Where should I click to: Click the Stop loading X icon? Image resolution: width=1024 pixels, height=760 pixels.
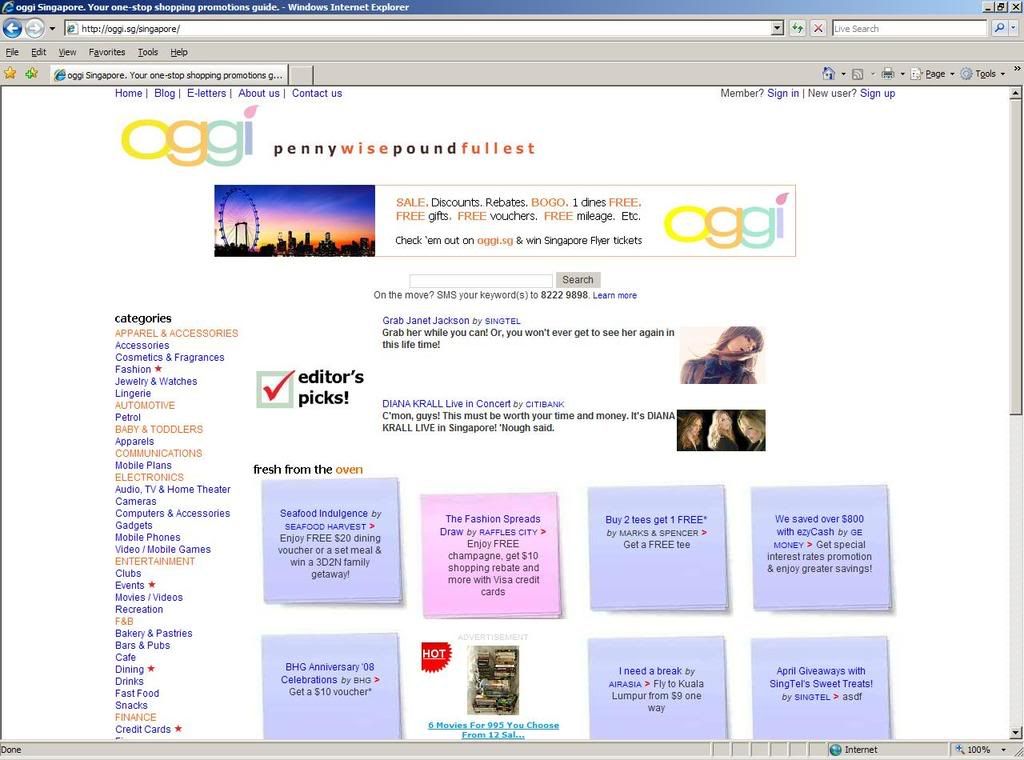(818, 28)
